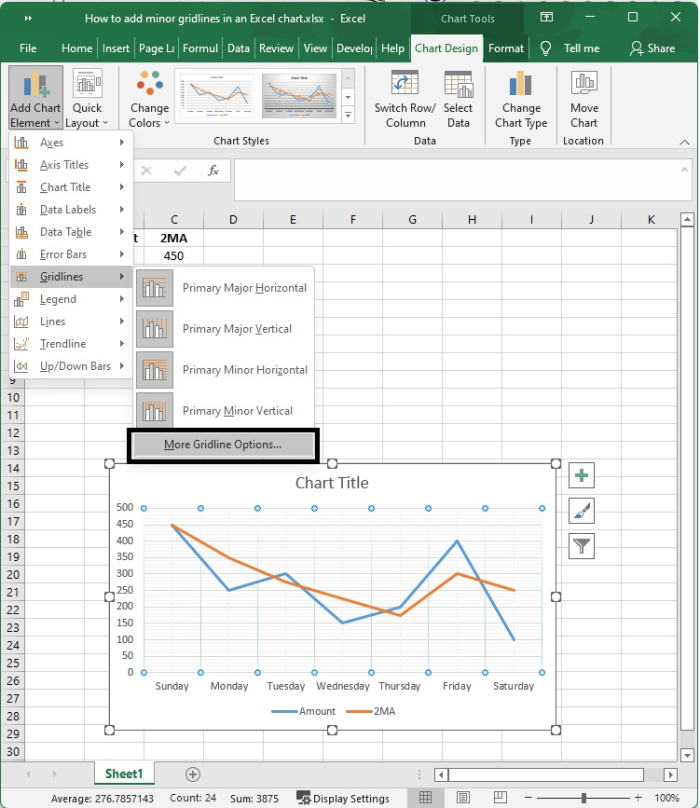Click the 100% zoom level
The image size is (700, 808).
666,798
